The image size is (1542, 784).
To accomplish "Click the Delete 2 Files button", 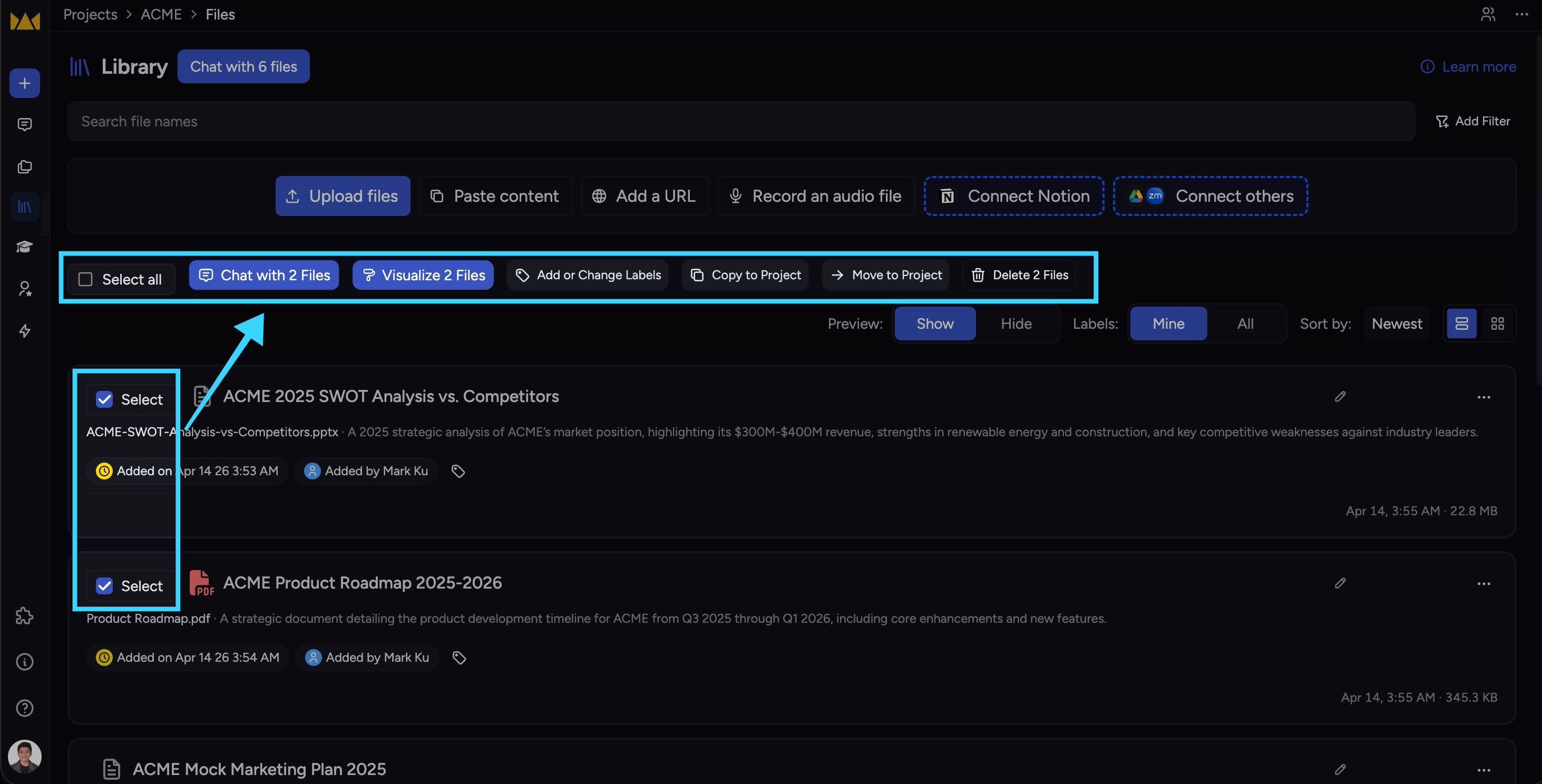I will click(x=1019, y=276).
